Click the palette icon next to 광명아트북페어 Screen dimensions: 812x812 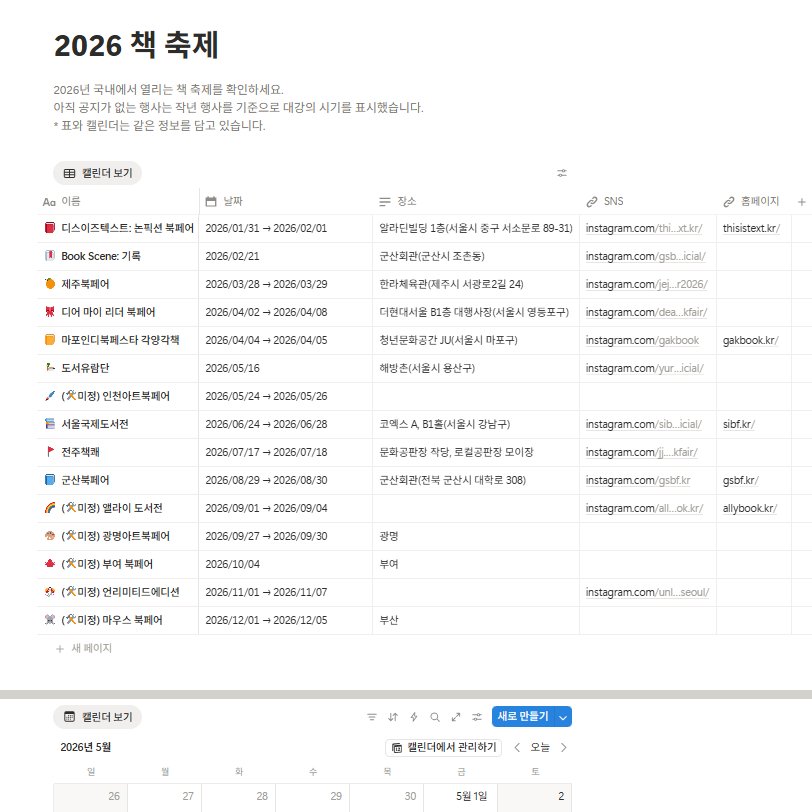click(x=50, y=535)
